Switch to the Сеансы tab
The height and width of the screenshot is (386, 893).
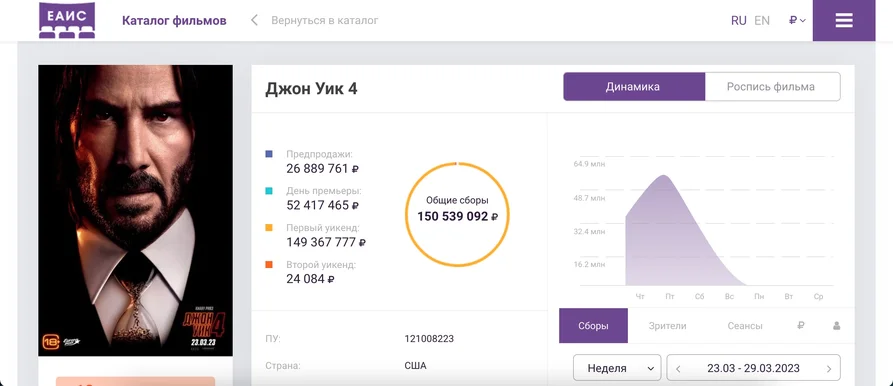(745, 326)
